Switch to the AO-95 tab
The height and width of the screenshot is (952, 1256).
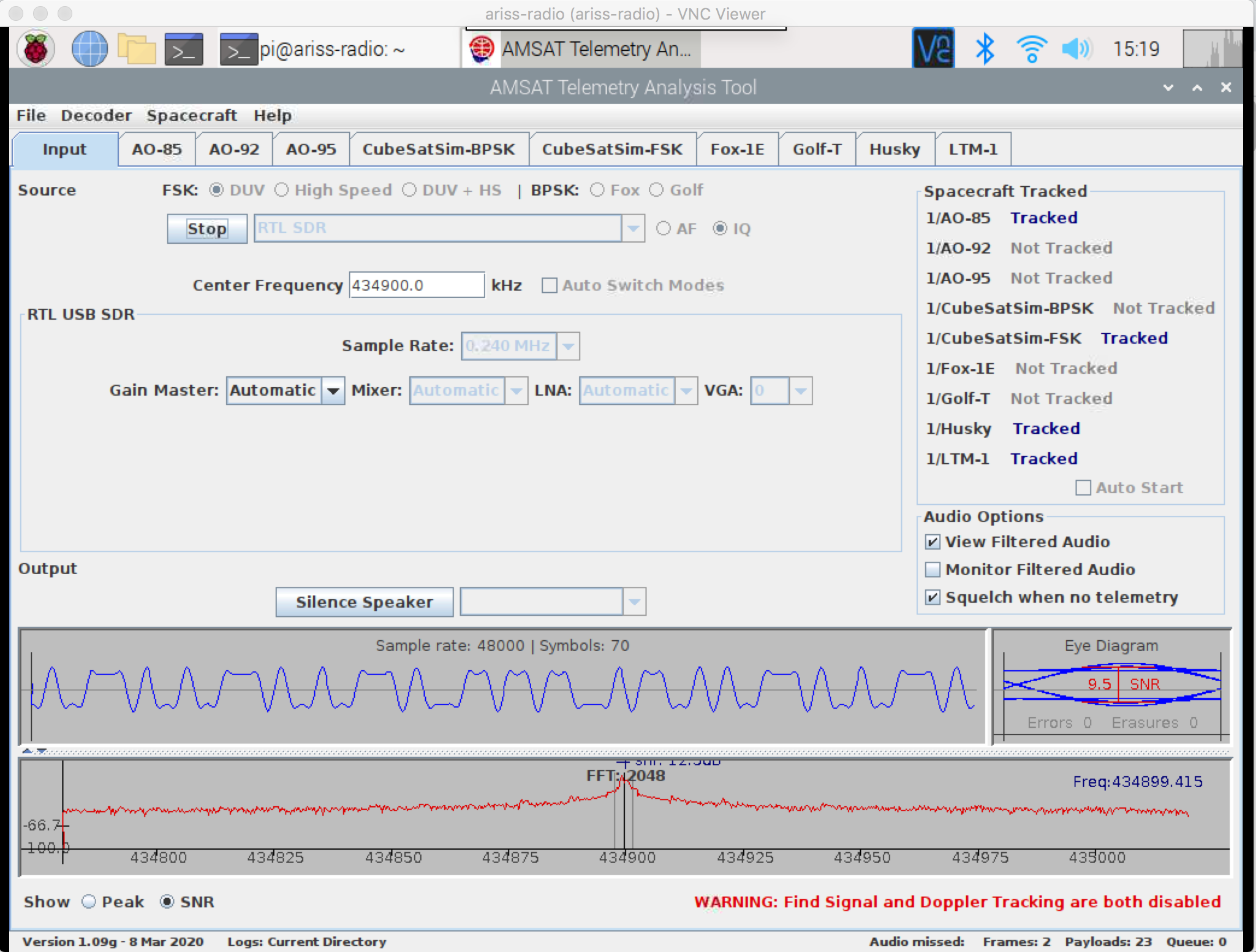[x=311, y=149]
